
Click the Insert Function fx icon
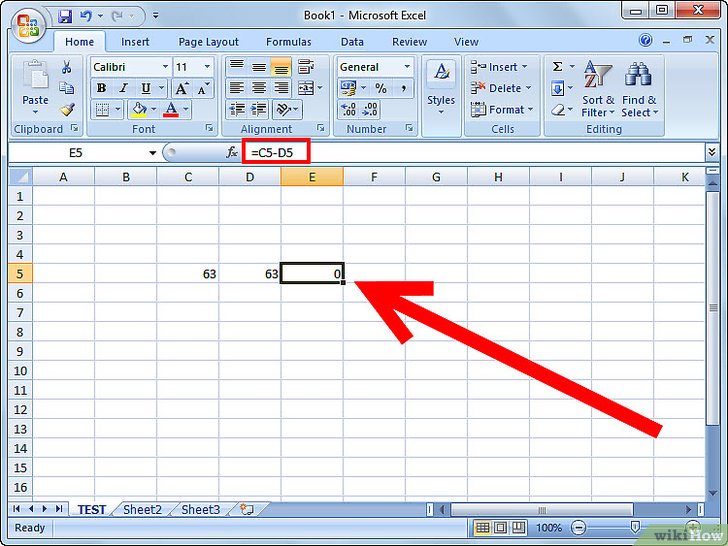pos(232,152)
